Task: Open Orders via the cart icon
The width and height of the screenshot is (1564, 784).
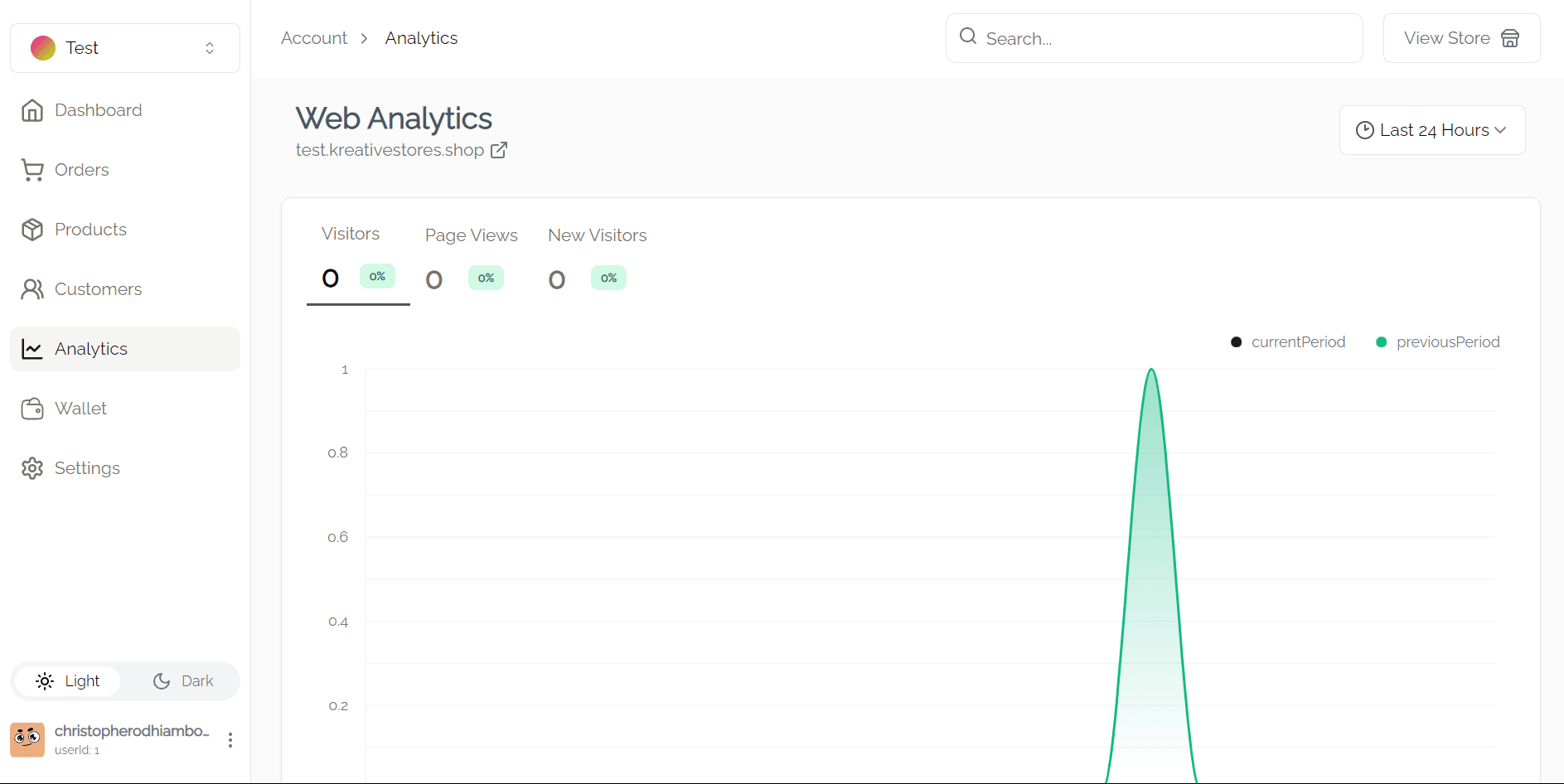Action: coord(32,170)
